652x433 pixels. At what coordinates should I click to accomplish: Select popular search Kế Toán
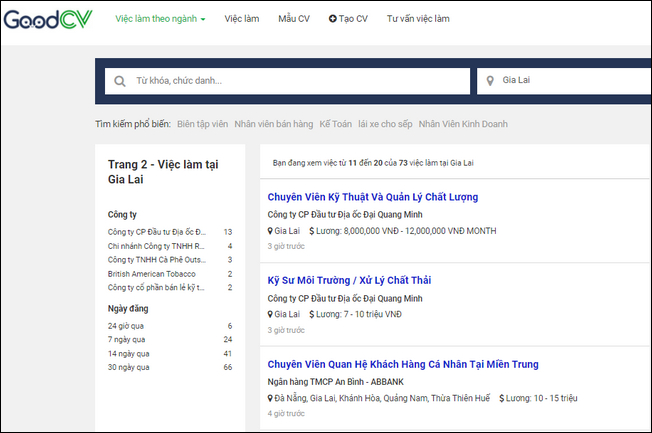point(336,124)
